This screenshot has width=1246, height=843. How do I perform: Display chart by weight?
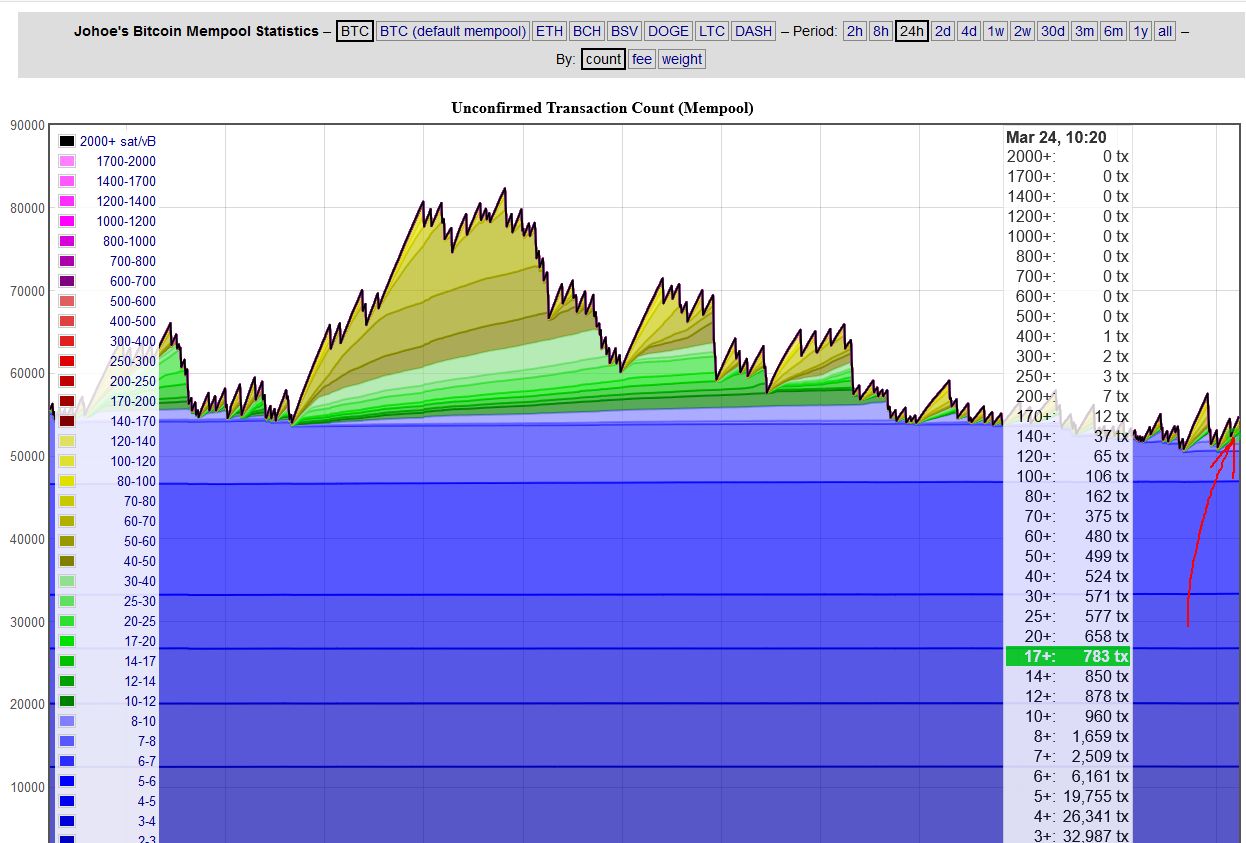point(682,59)
